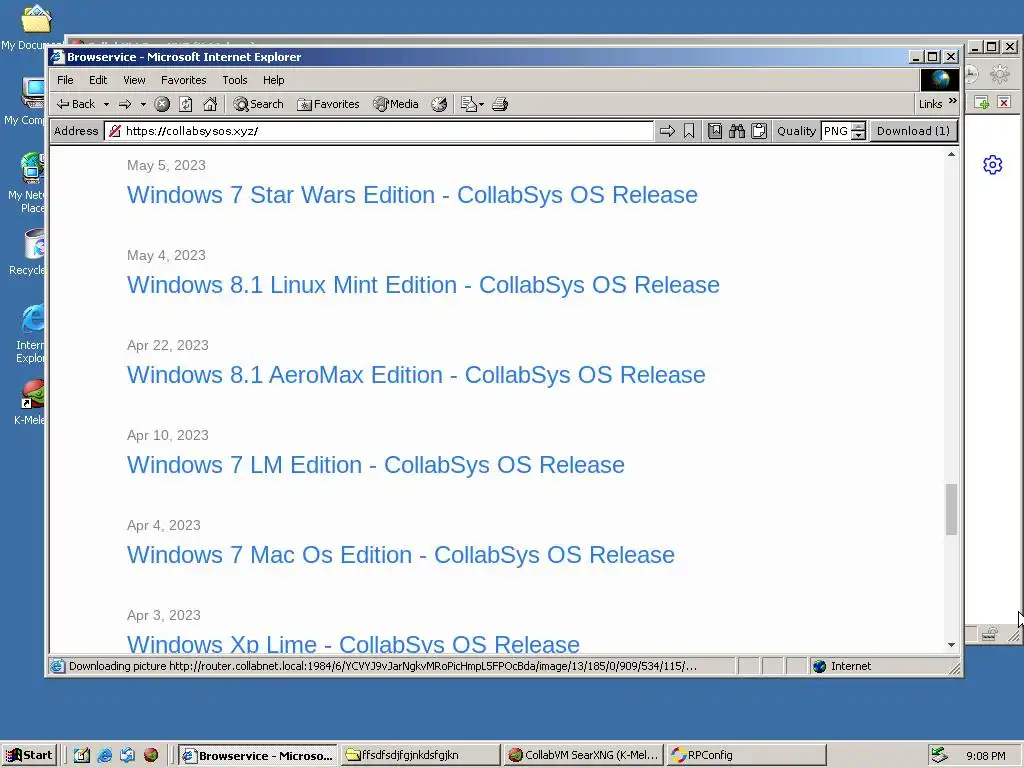The width and height of the screenshot is (1024, 768).
Task: Click the Forward arrow toolbar button
Action: [x=125, y=104]
